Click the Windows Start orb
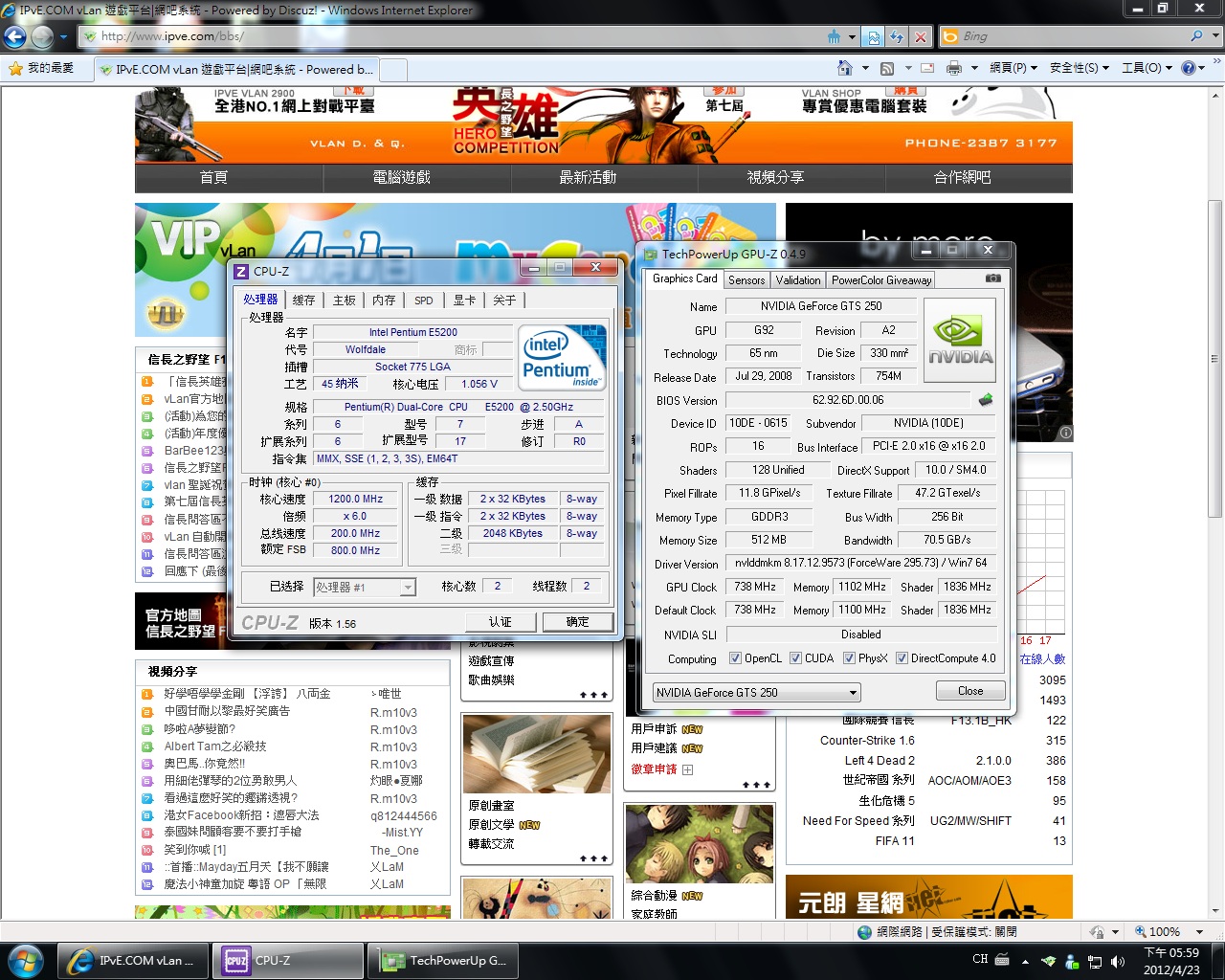Viewport: 1225px width, 980px height. pyautogui.click(x=25, y=959)
